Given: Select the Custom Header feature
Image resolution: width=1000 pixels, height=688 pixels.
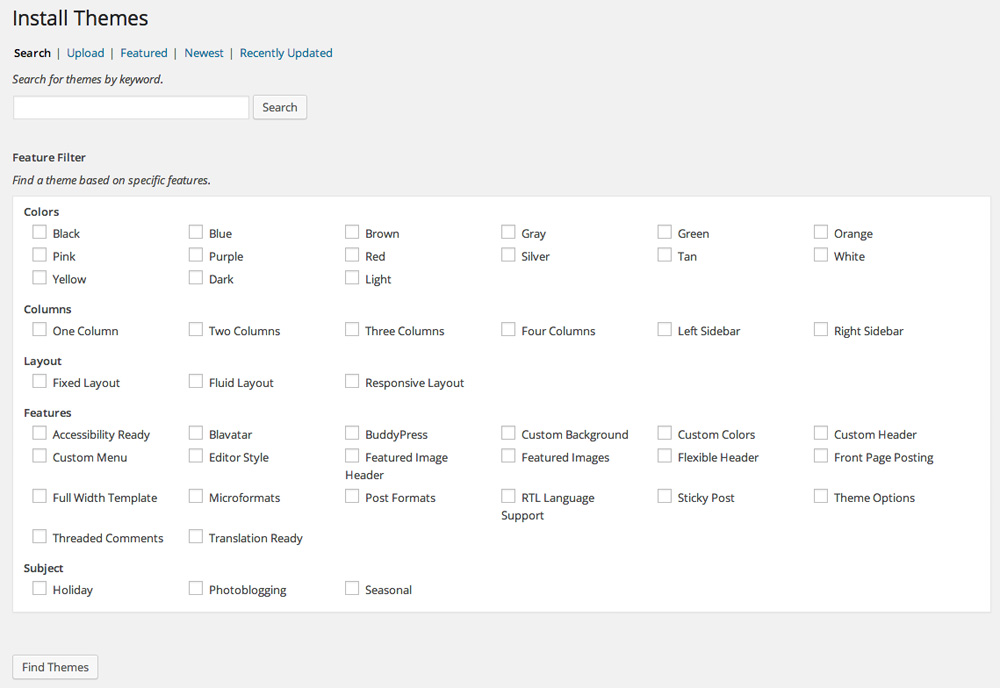Looking at the screenshot, I should coord(820,432).
